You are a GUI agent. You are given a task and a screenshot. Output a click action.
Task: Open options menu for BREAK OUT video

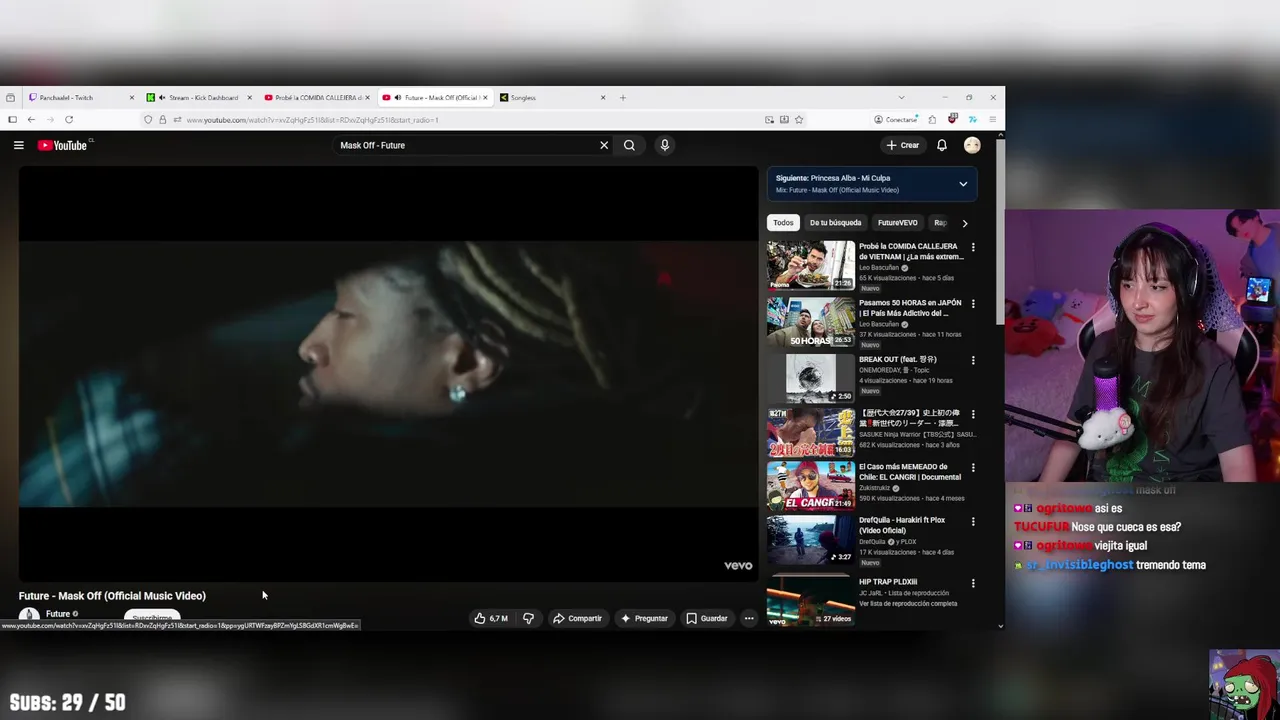pyautogui.click(x=973, y=360)
